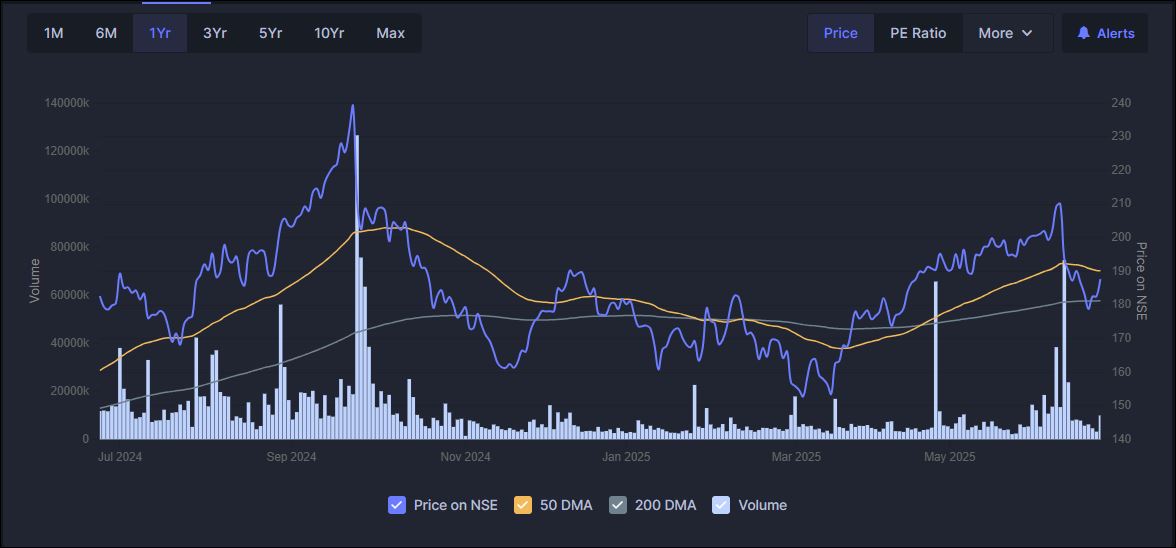Viewport: 1176px width, 548px height.
Task: Uncheck the 50 DMA checkbox
Action: 522,505
